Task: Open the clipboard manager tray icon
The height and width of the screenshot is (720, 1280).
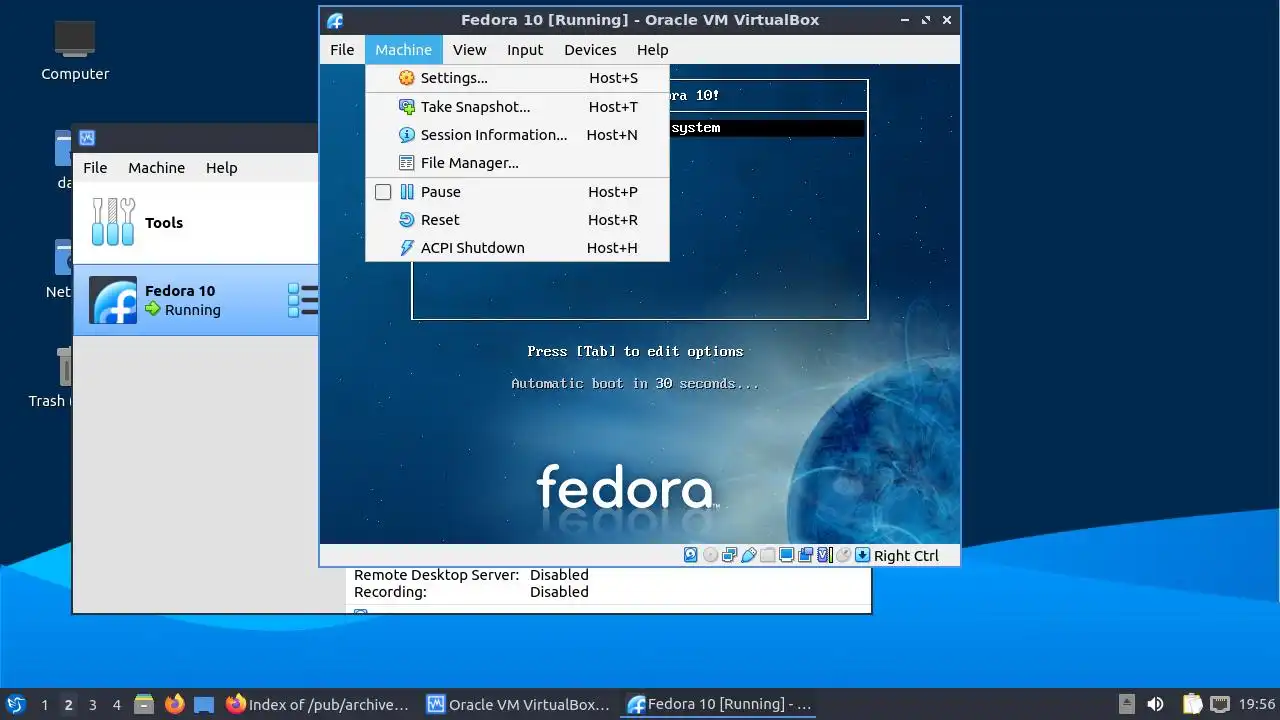Action: pos(1192,704)
